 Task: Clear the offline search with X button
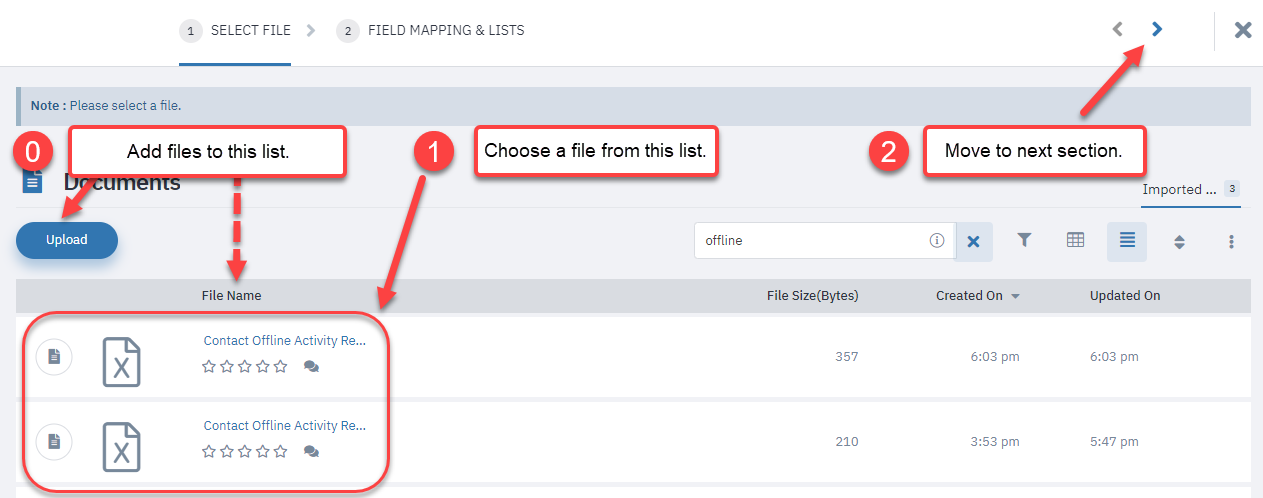(974, 241)
